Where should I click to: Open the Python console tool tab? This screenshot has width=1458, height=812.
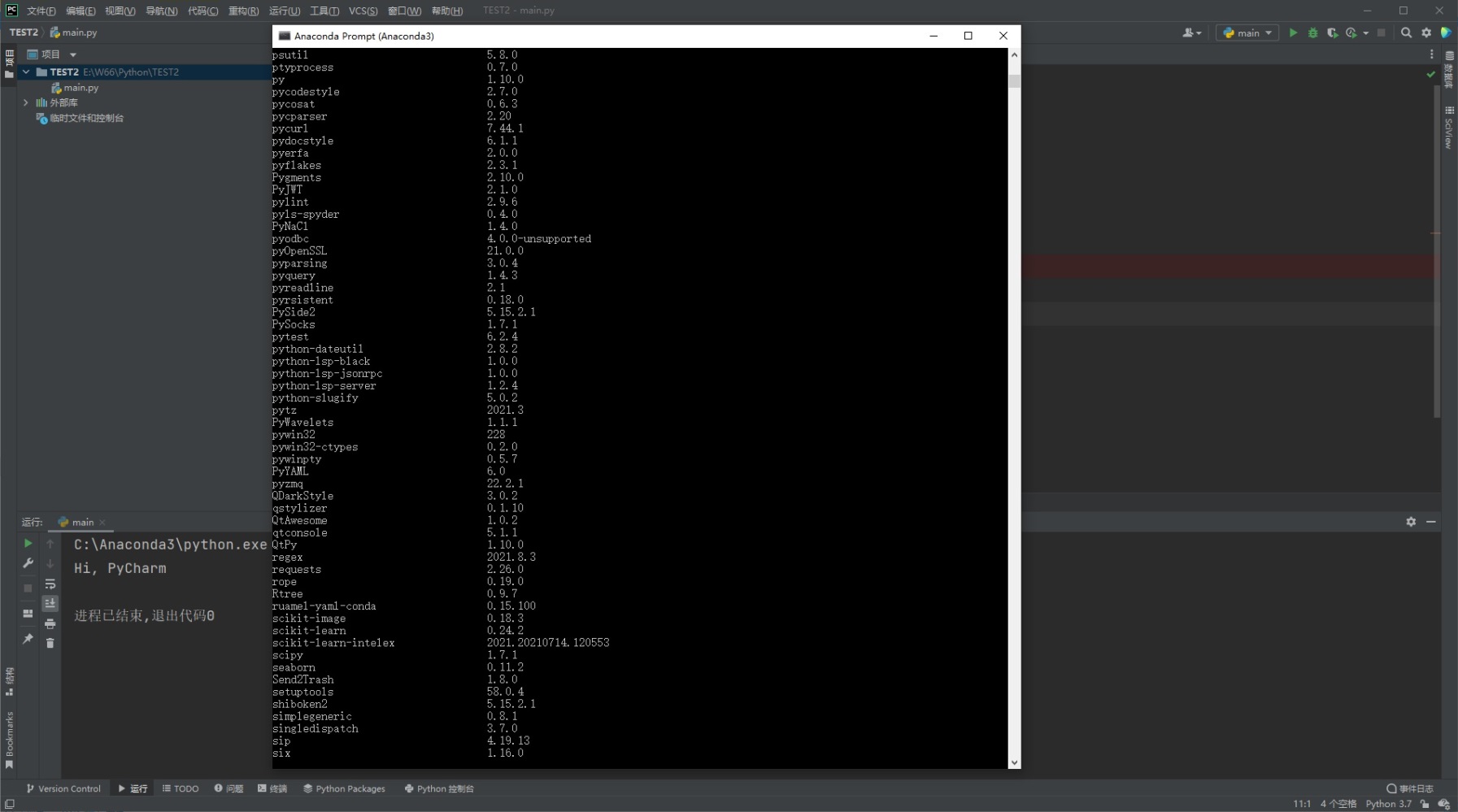(x=439, y=788)
